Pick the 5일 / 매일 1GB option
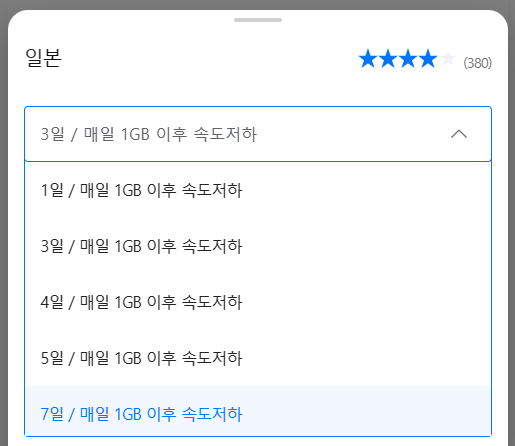The height and width of the screenshot is (446, 515). pyautogui.click(x=258, y=358)
